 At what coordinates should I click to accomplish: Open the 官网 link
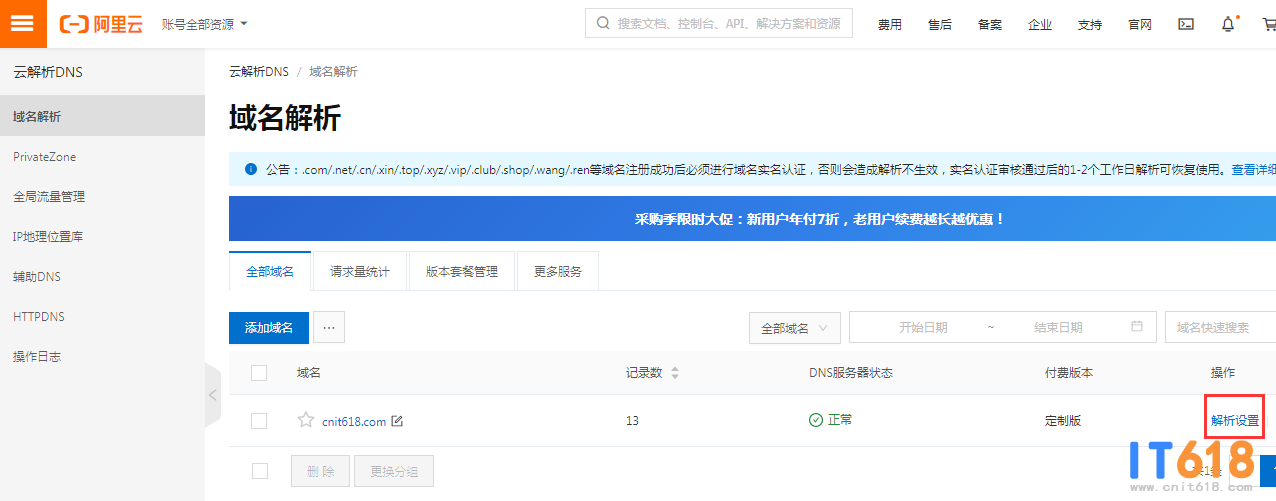(1140, 24)
